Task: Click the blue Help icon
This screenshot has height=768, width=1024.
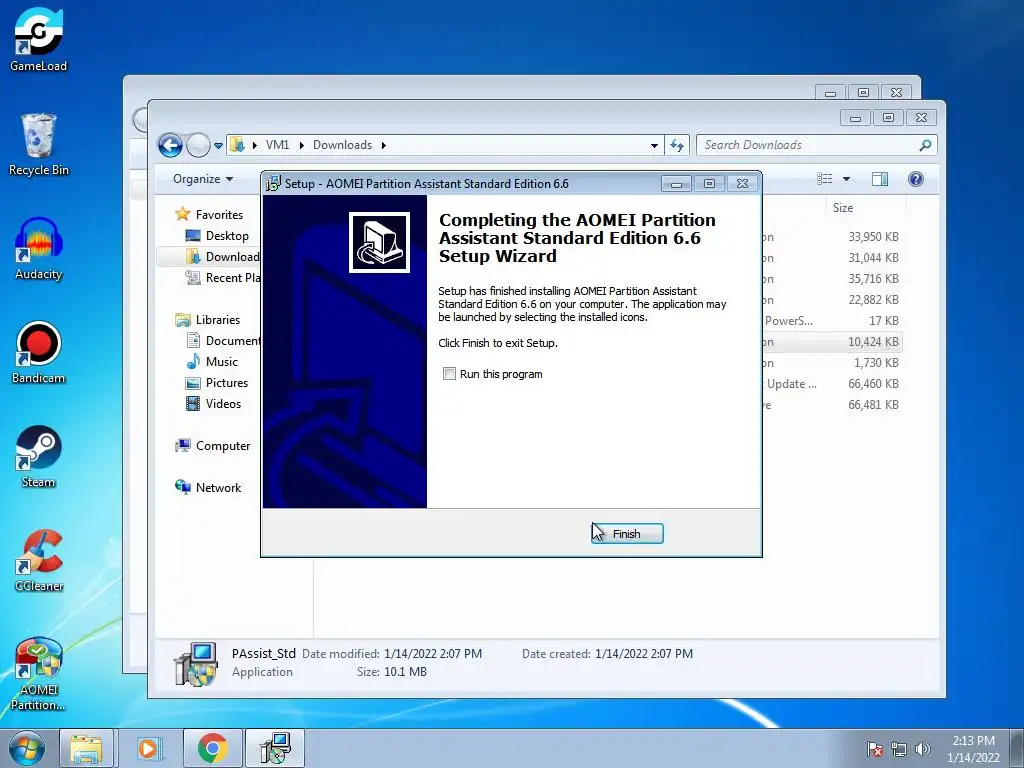Action: pyautogui.click(x=916, y=179)
